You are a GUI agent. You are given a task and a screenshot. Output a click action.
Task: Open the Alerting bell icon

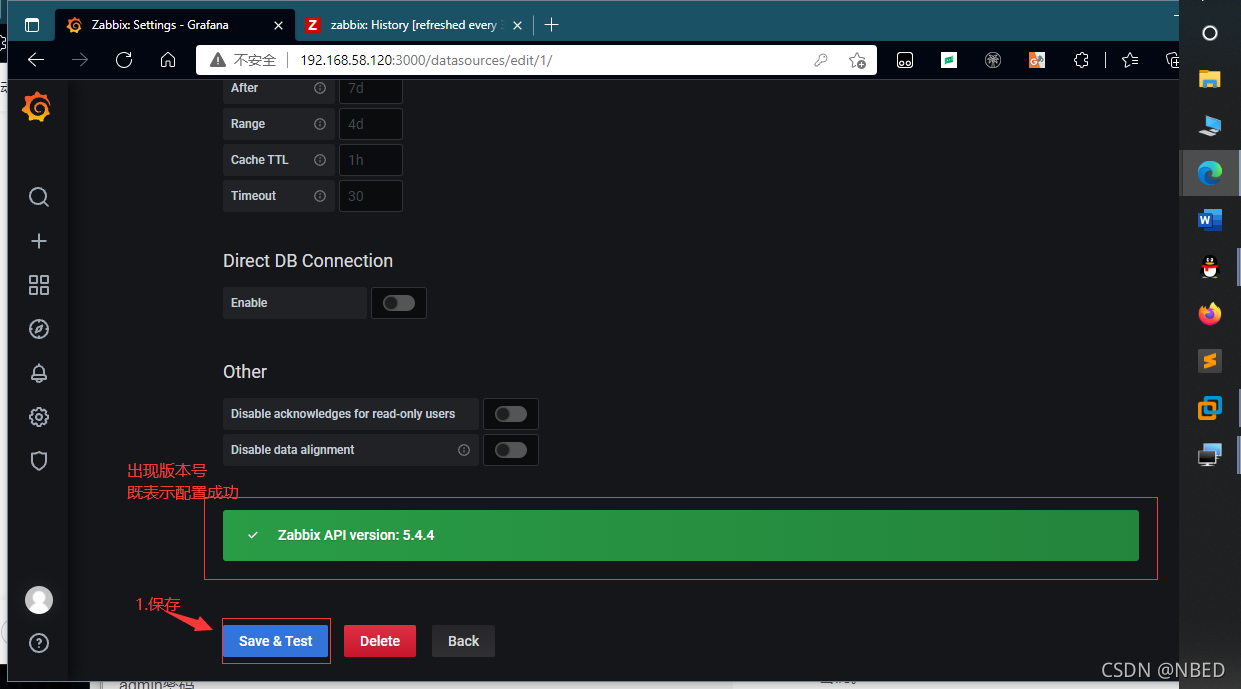[39, 373]
